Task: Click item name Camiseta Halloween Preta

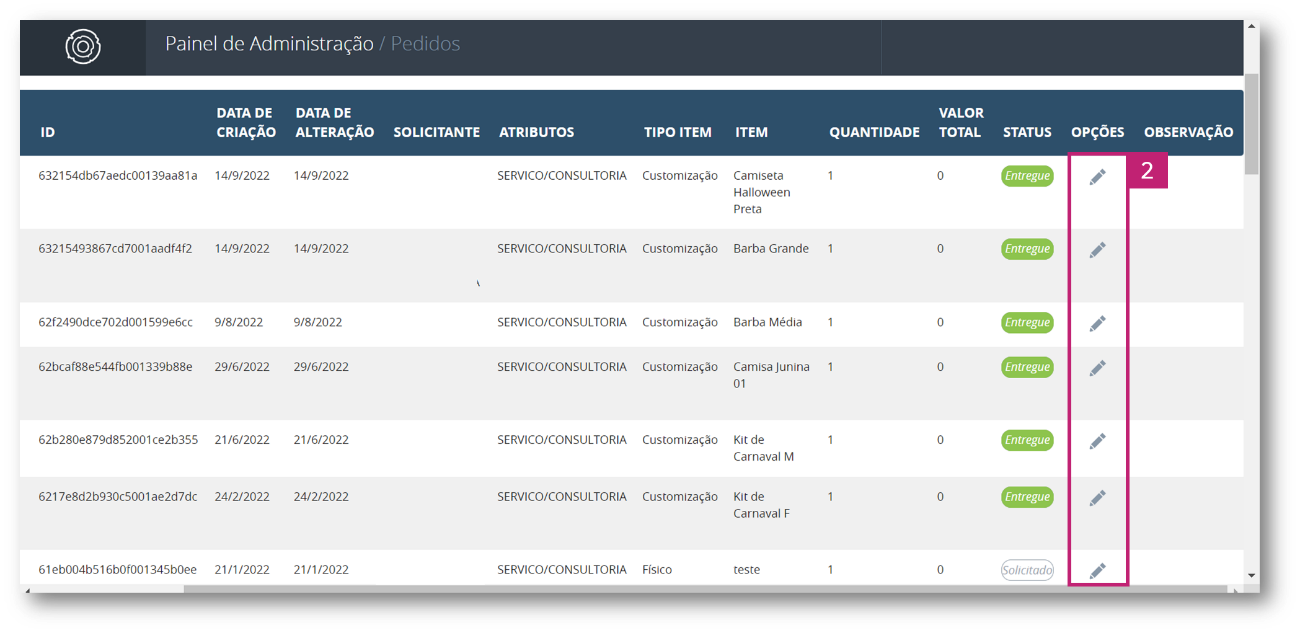Action: 762,192
